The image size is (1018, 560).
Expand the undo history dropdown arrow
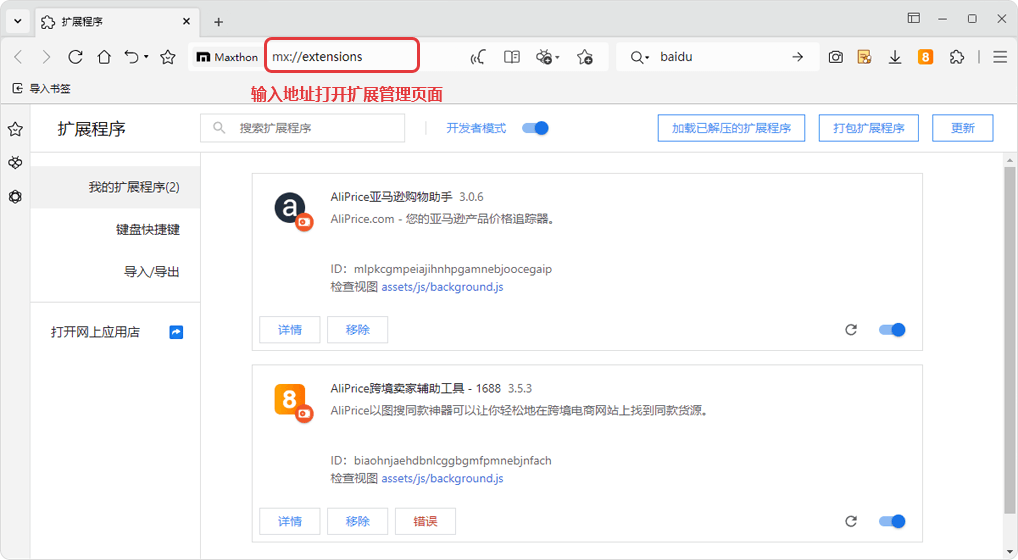point(146,57)
